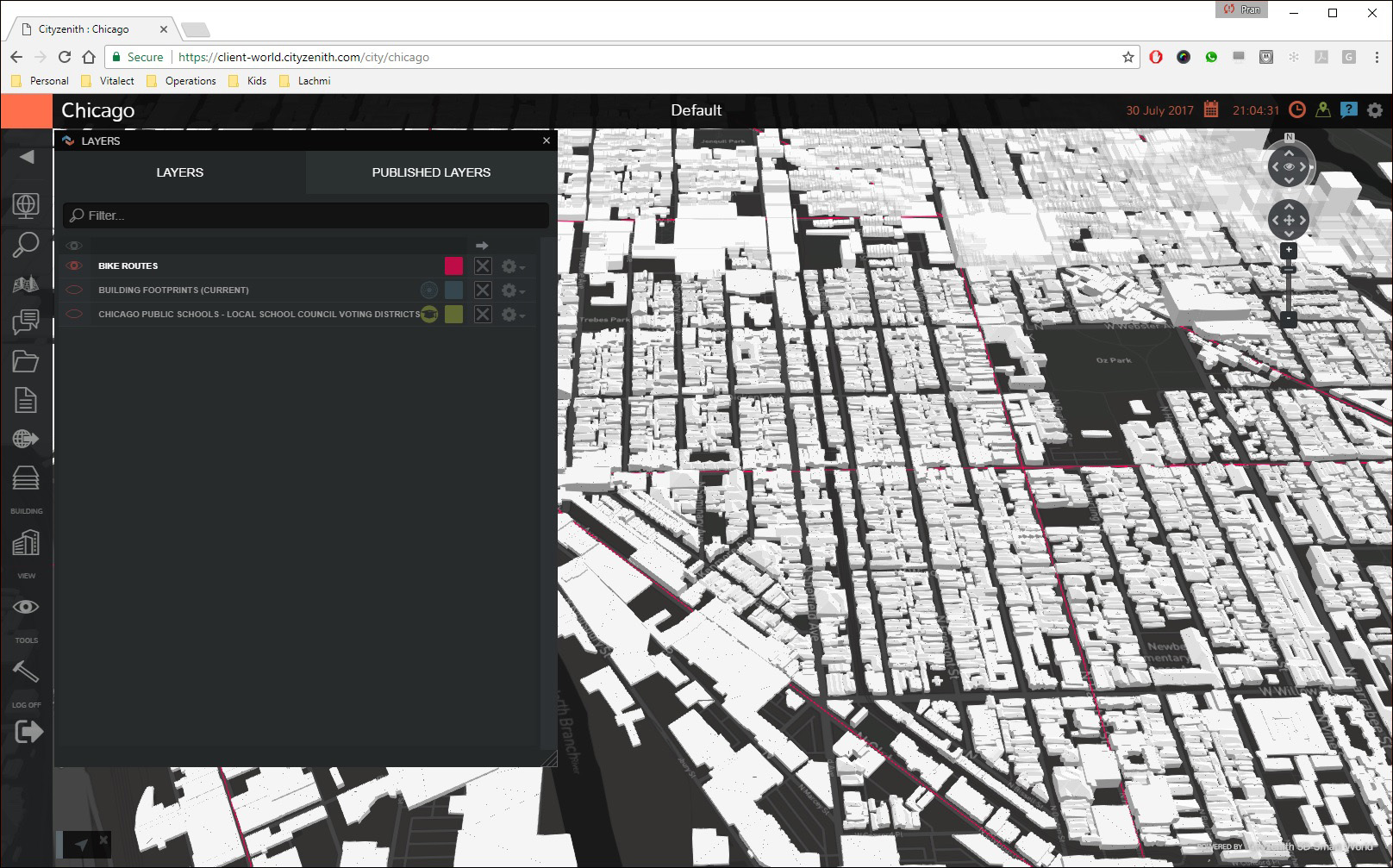Open the Operations bookmarks folder
Image resolution: width=1393 pixels, height=868 pixels.
click(182, 81)
